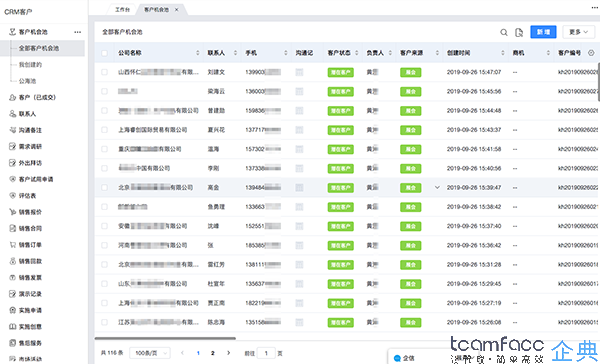Go to page 2 in pagination
600x364 pixels.
pyautogui.click(x=213, y=353)
